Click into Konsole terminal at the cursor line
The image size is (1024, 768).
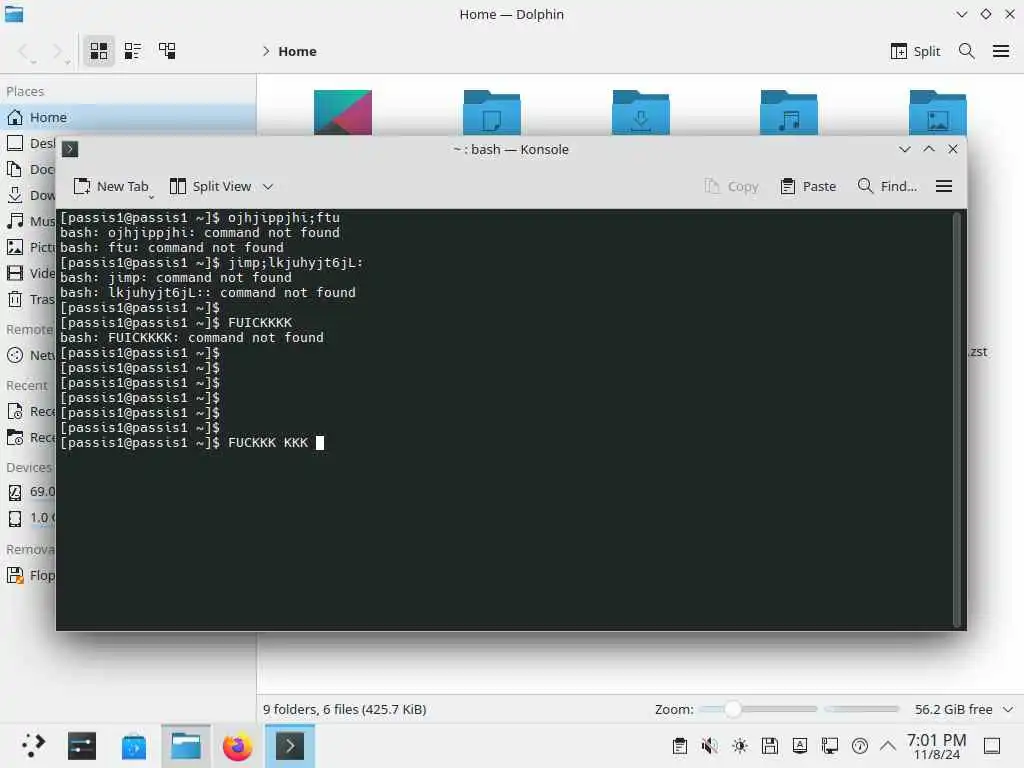(x=320, y=443)
